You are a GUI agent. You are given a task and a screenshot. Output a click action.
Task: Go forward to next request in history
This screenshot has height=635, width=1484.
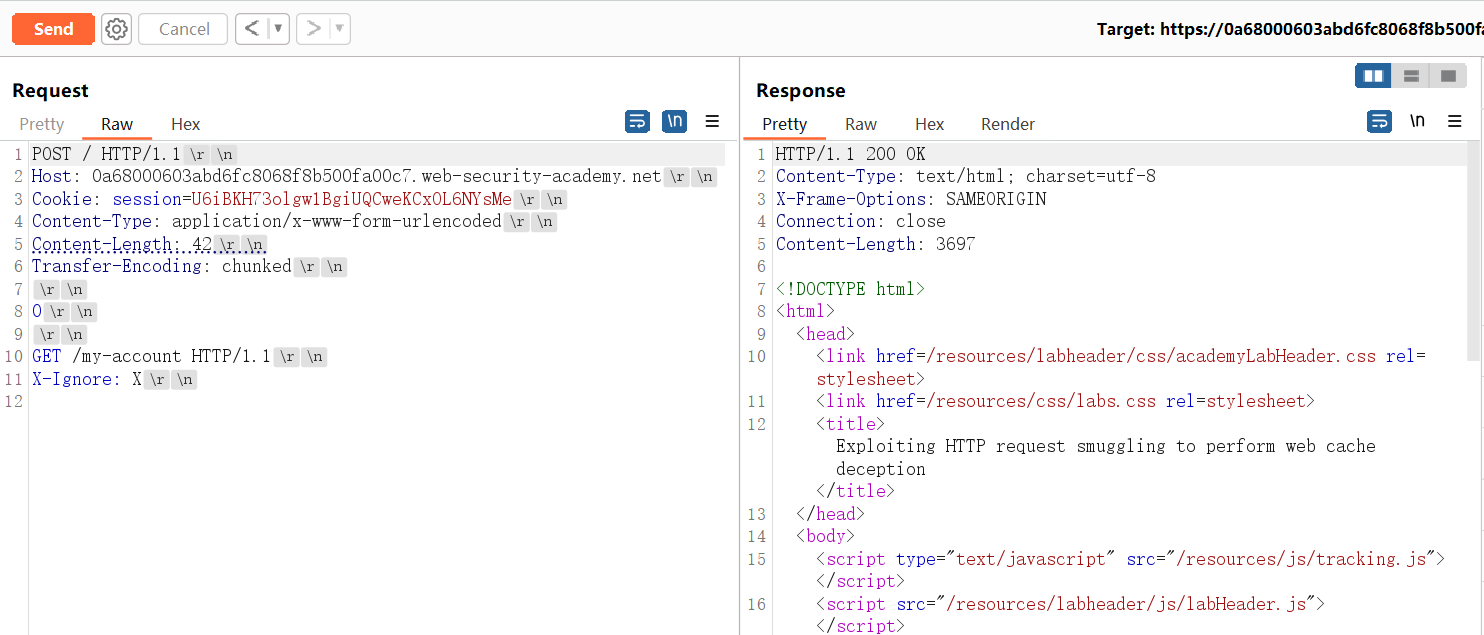[314, 29]
